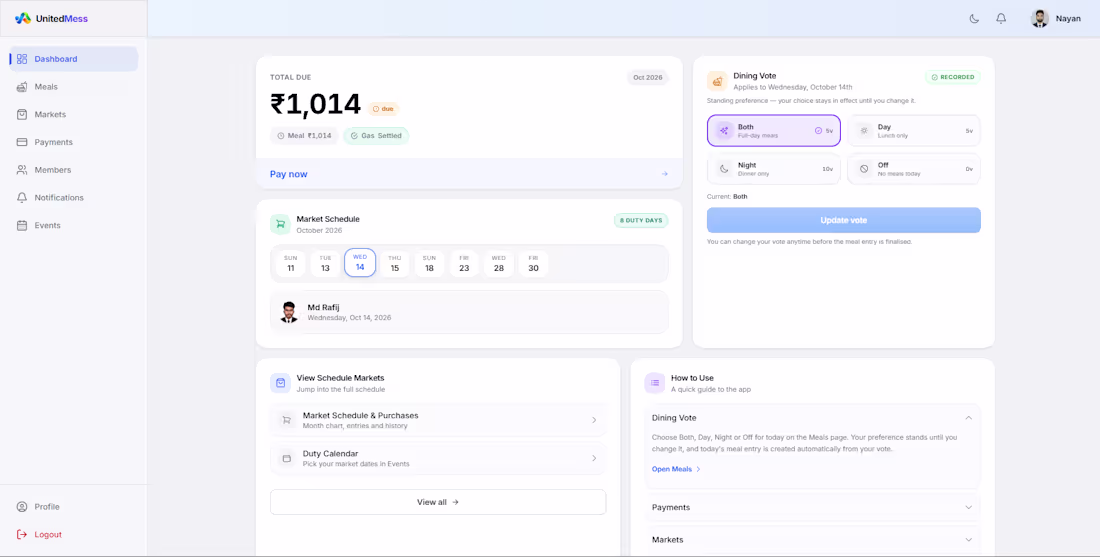Click the View Schedule Markets bag icon
This screenshot has height=557, width=1100.
point(280,383)
